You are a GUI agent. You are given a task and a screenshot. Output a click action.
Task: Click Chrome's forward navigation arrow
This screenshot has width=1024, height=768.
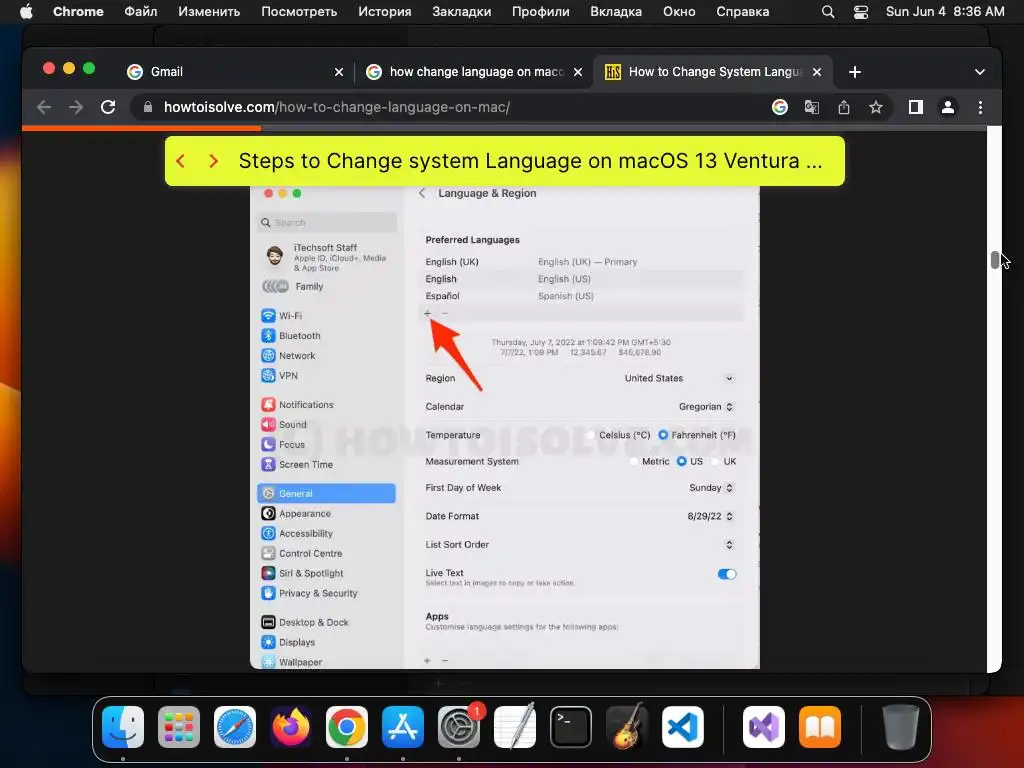pyautogui.click(x=76, y=107)
